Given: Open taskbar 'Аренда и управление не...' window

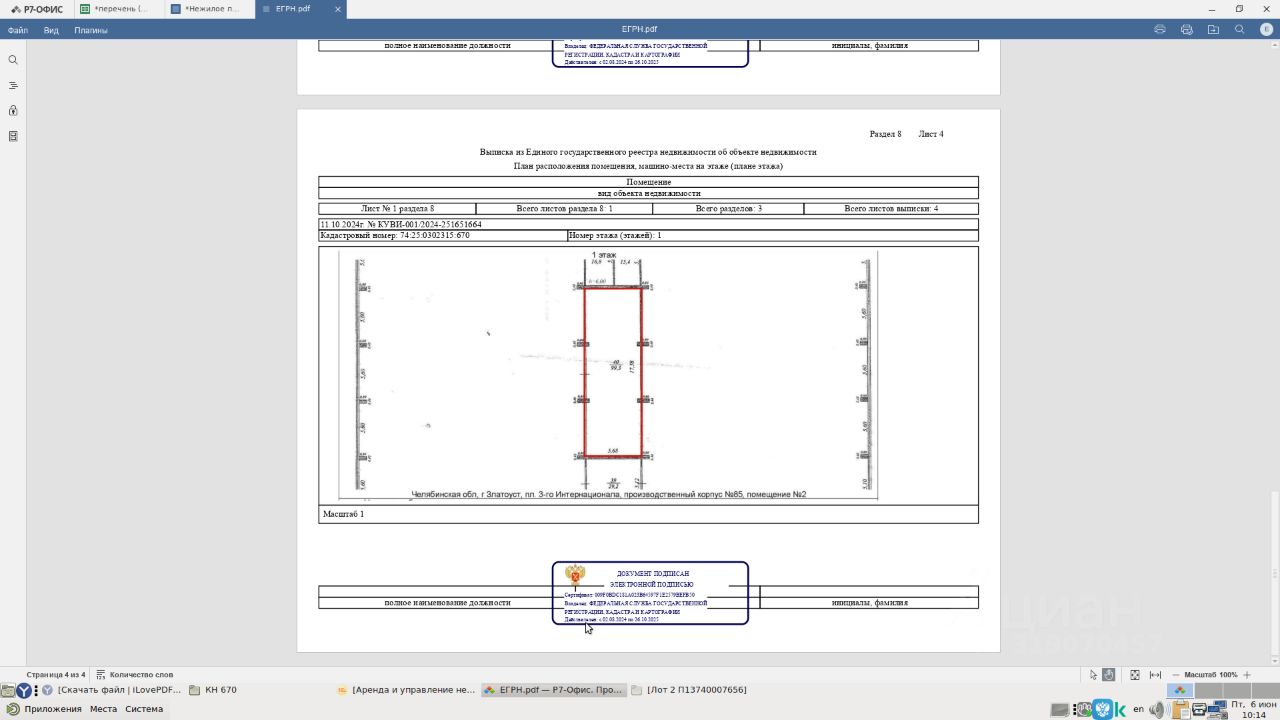Looking at the screenshot, I should pyautogui.click(x=406, y=690).
